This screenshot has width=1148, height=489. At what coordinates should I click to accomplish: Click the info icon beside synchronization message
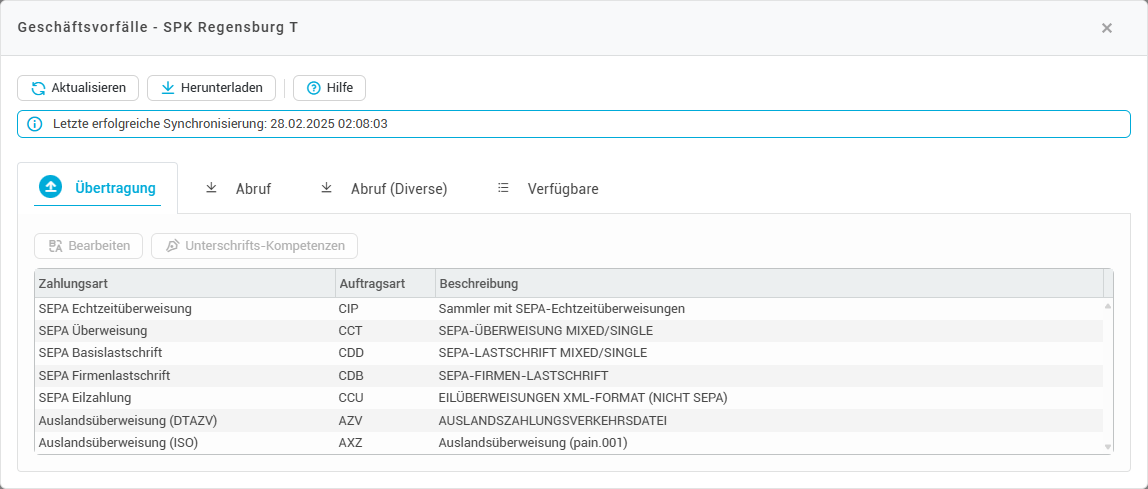[x=35, y=124]
